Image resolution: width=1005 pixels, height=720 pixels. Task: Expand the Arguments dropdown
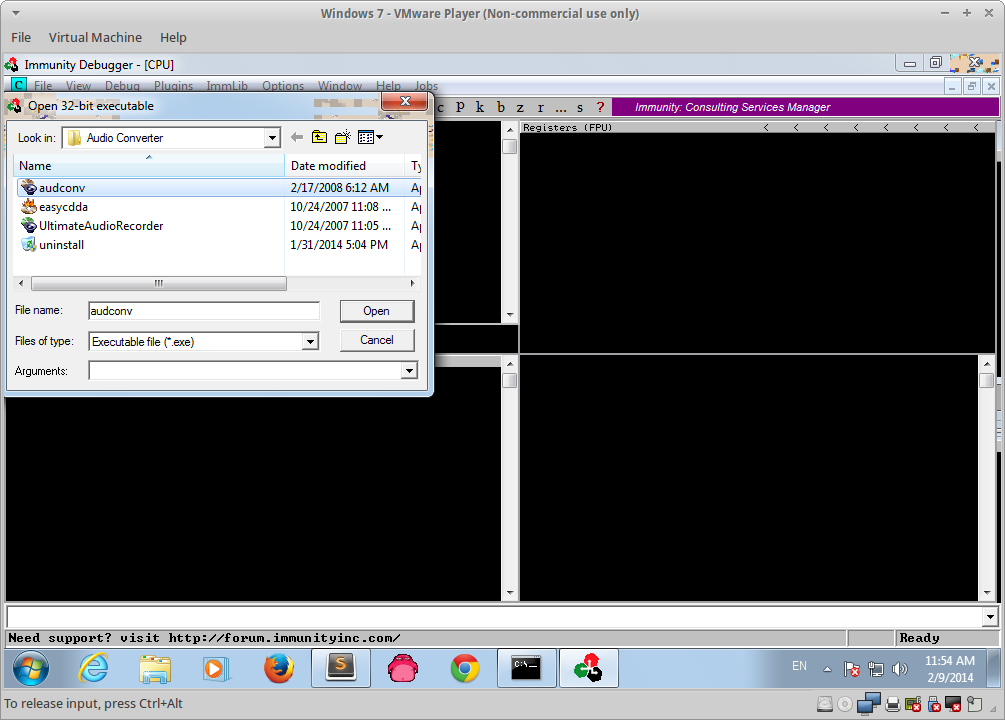coord(409,371)
